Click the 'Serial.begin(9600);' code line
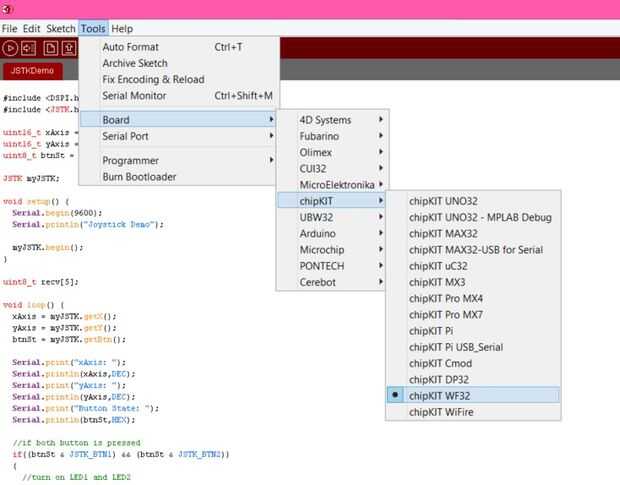Viewport: 620px width, 485px height. 57,213
